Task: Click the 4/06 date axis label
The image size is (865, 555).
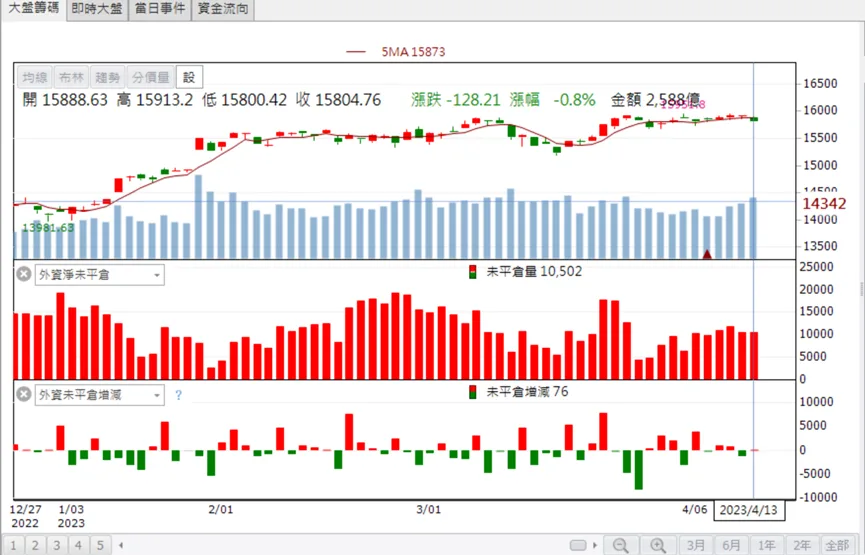Action: click(695, 509)
